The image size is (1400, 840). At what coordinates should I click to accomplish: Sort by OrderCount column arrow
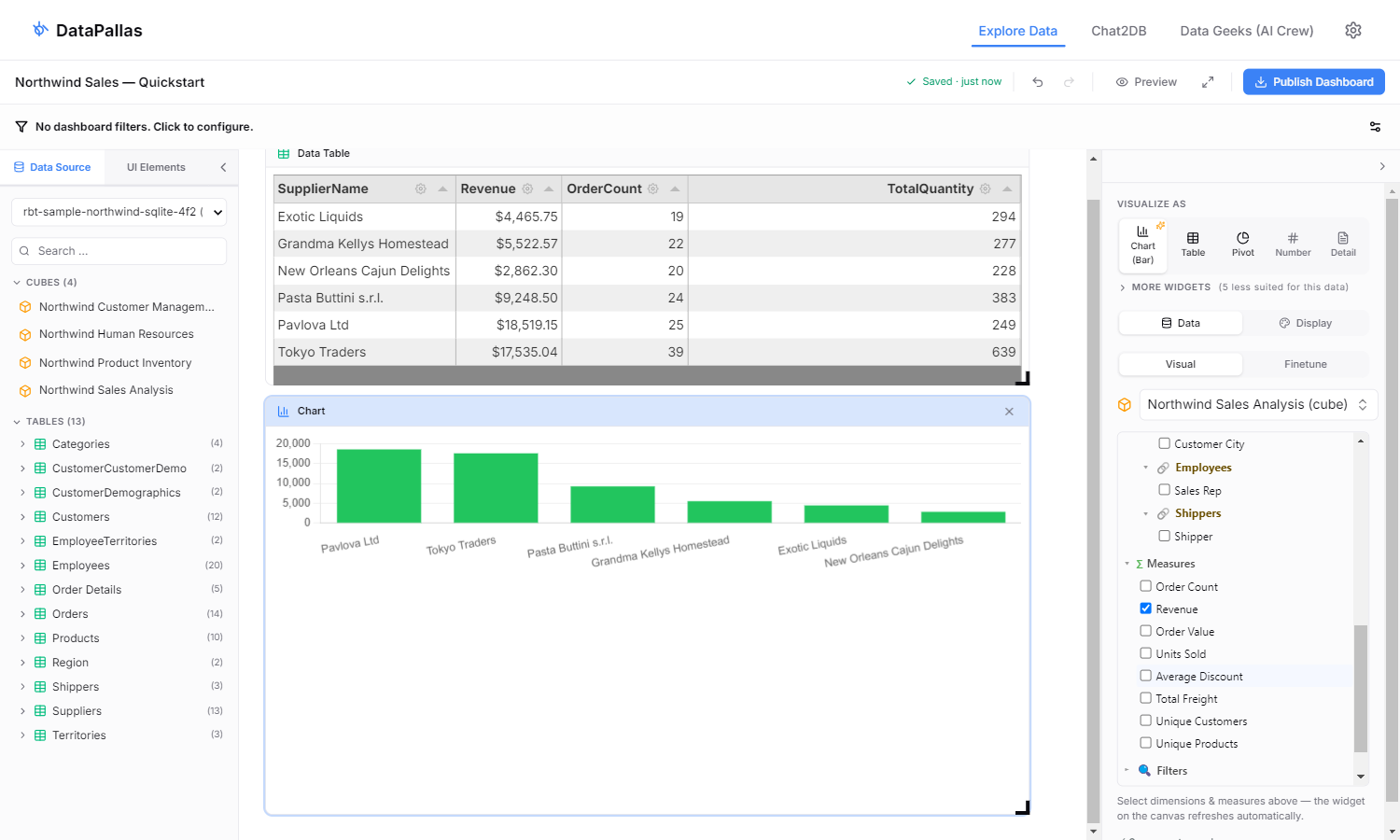[x=675, y=189]
